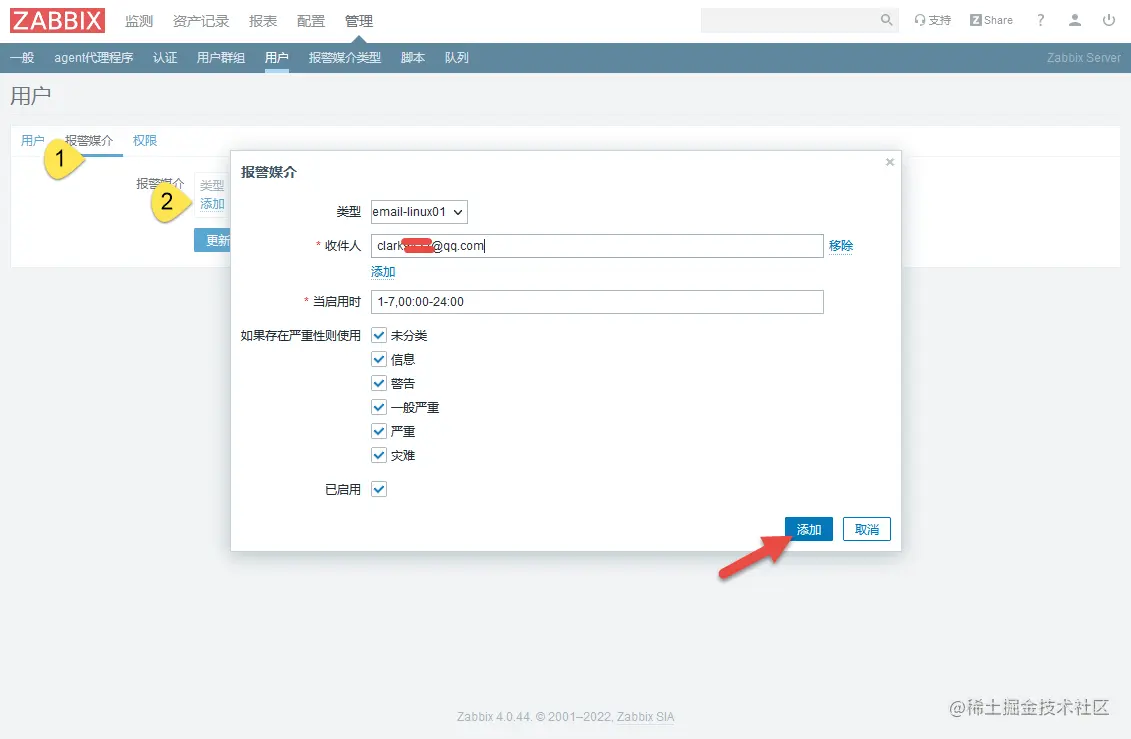Screen dimensions: 1131x739
Task: Click the 添加 button to confirm
Action: pos(808,528)
